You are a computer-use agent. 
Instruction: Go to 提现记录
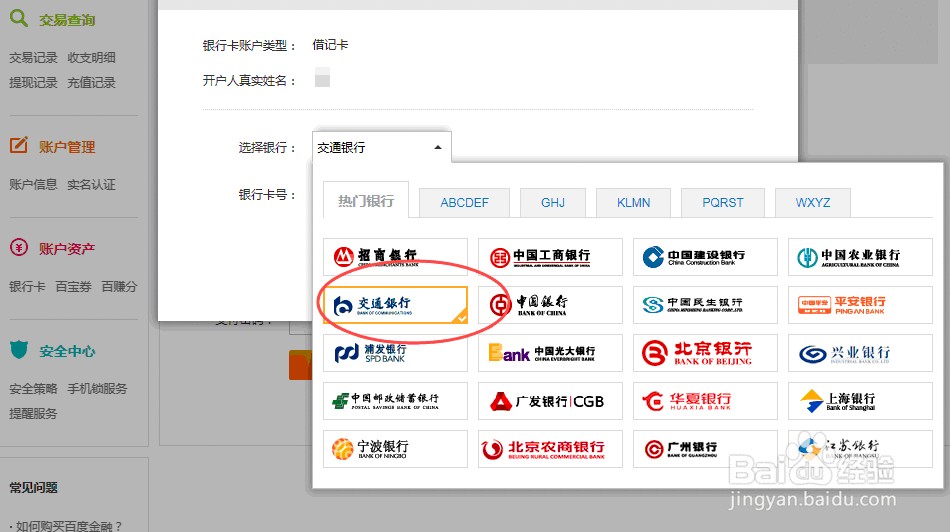pyautogui.click(x=33, y=82)
